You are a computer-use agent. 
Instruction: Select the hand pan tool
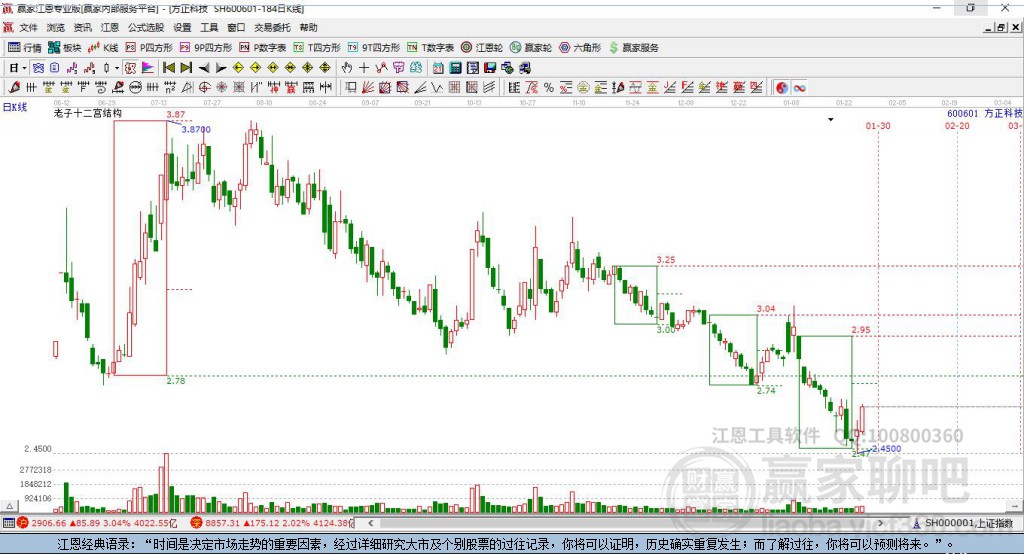(347, 68)
